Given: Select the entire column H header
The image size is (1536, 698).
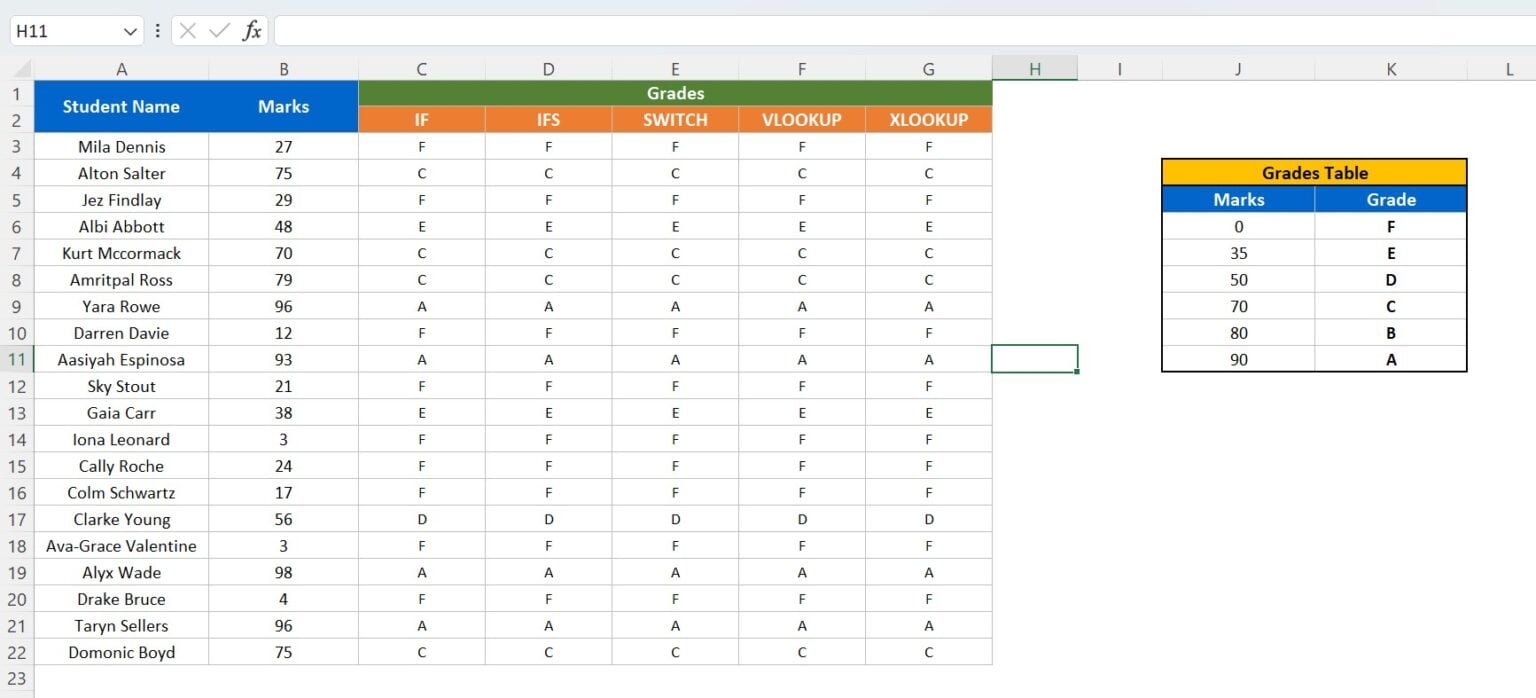Looking at the screenshot, I should tap(1035, 68).
